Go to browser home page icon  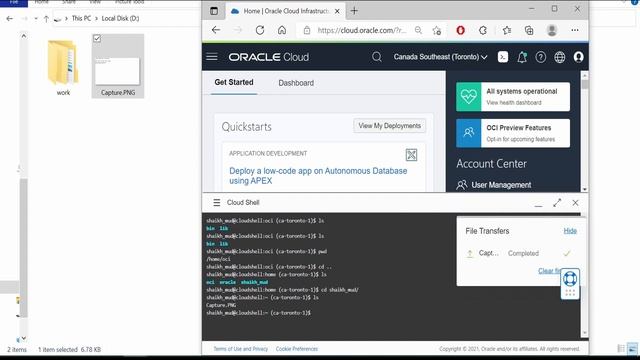(282, 30)
